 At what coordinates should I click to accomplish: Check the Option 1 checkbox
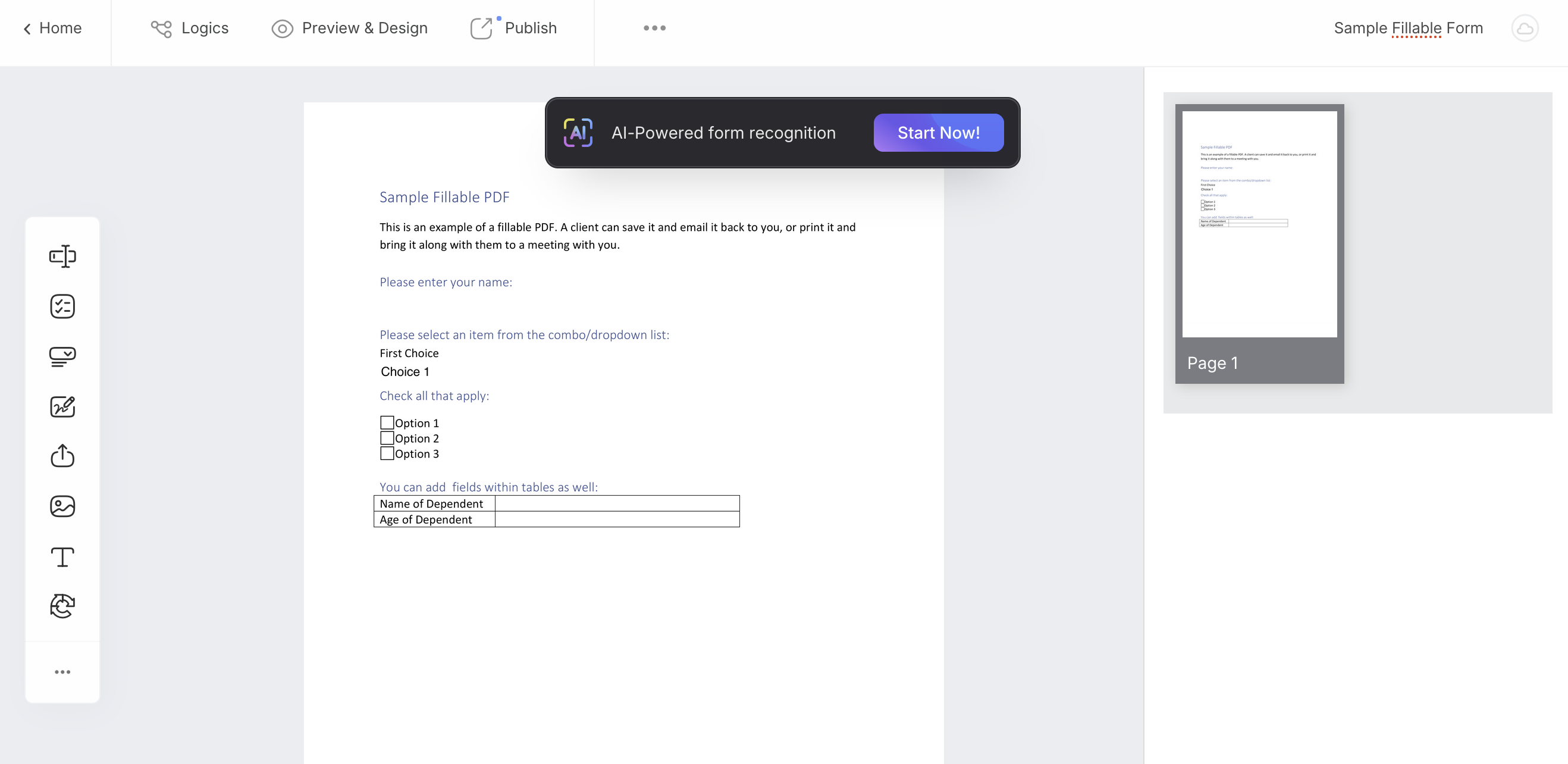(x=387, y=422)
